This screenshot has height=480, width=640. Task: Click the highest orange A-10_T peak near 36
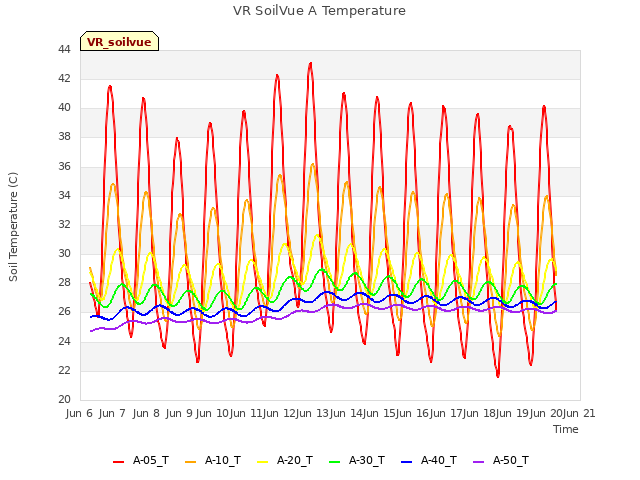point(313,164)
